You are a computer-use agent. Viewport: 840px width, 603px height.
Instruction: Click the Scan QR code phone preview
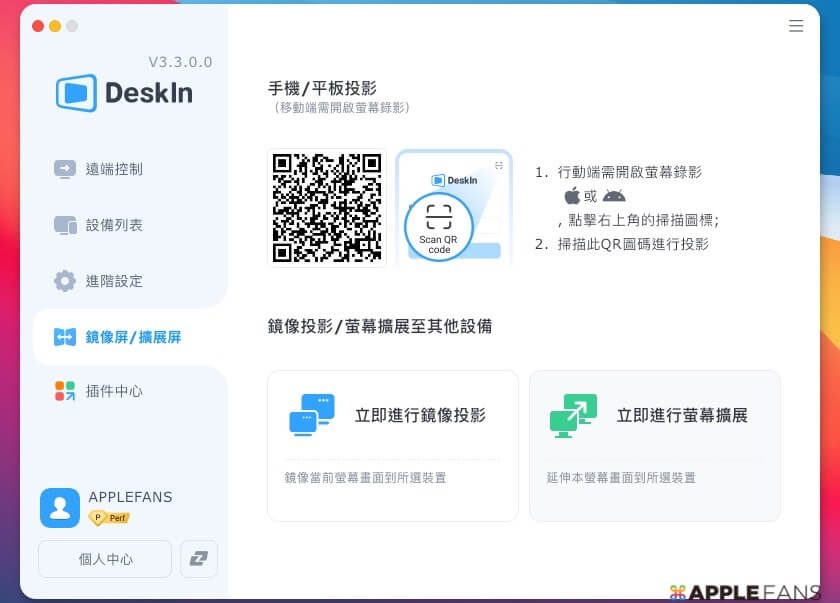(454, 209)
